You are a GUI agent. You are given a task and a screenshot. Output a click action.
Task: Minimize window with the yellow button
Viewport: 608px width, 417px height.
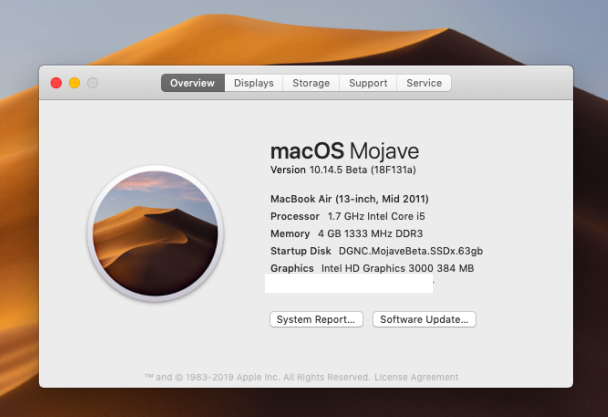74,83
